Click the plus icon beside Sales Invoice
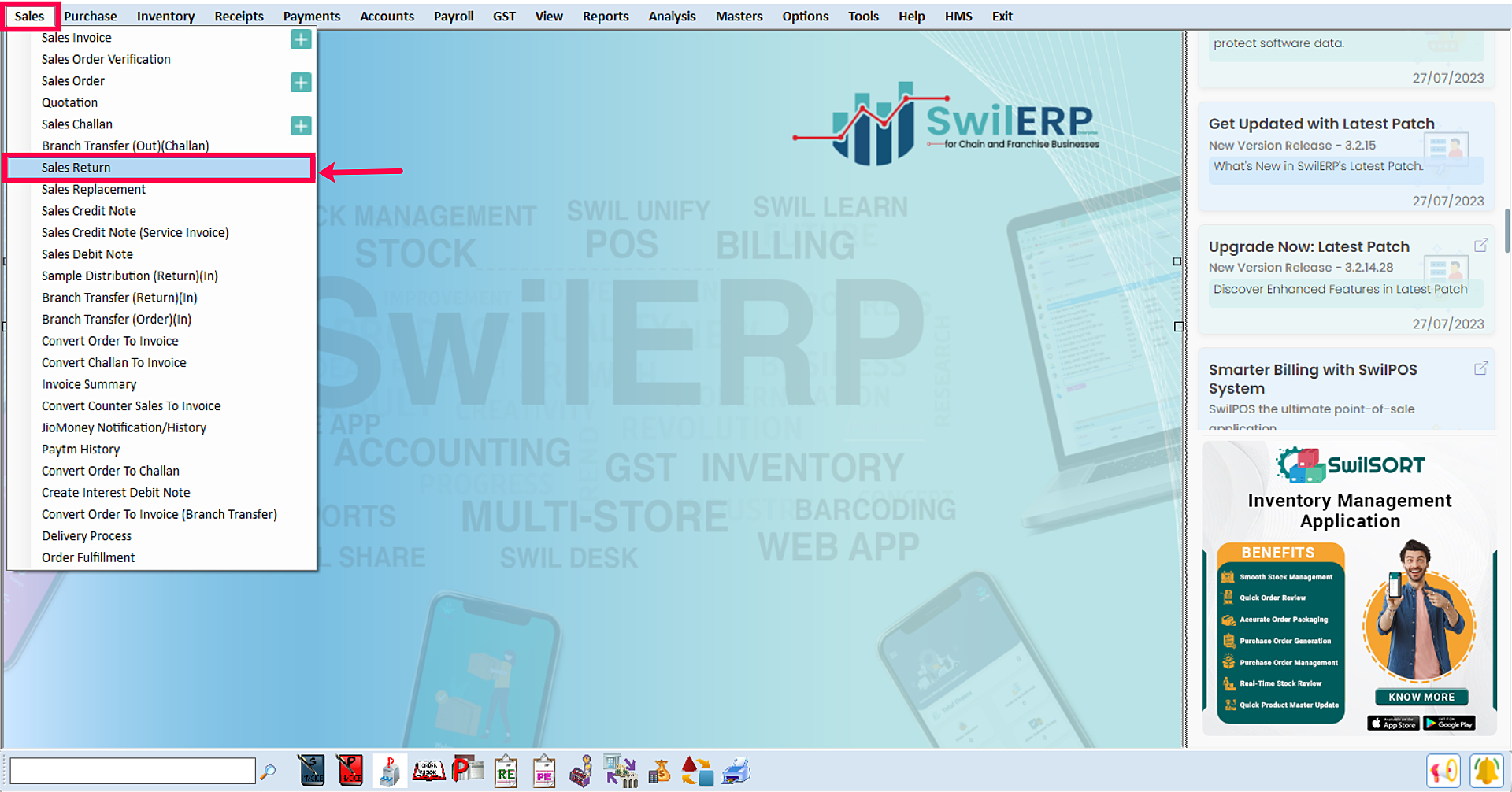Screen dimensions: 1512x792 pos(301,39)
